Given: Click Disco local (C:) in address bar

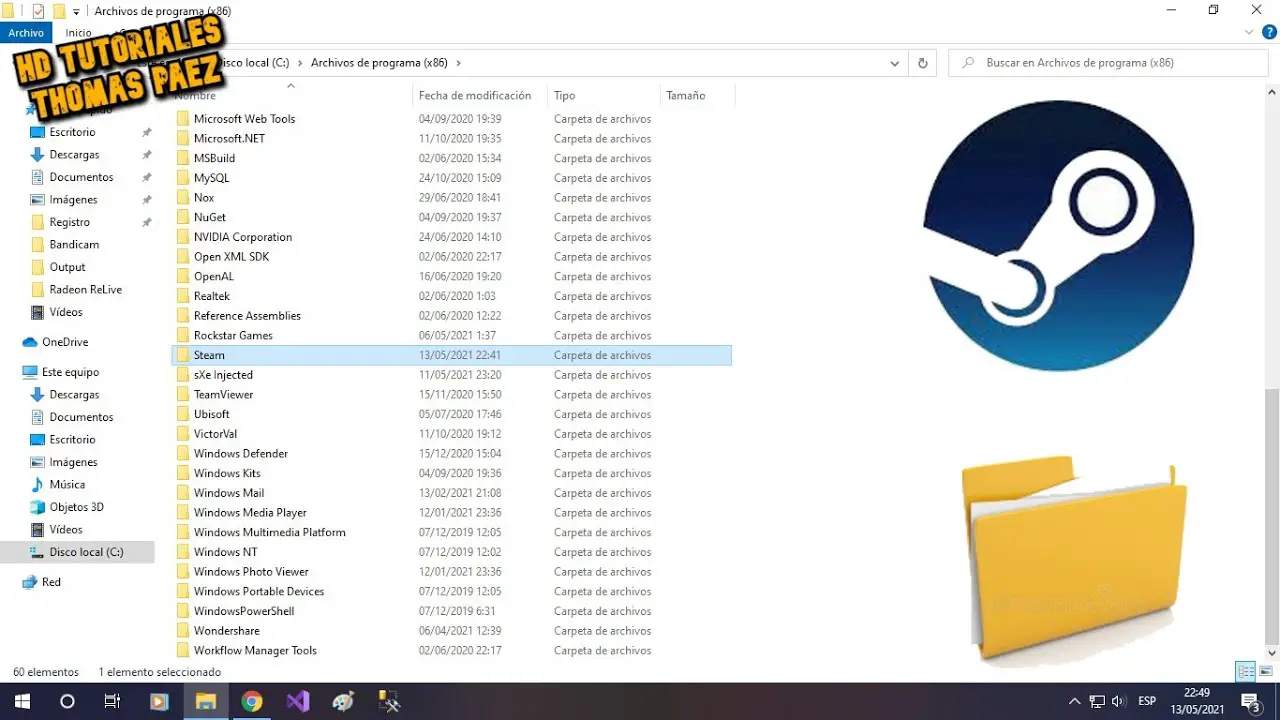Looking at the screenshot, I should pos(254,62).
